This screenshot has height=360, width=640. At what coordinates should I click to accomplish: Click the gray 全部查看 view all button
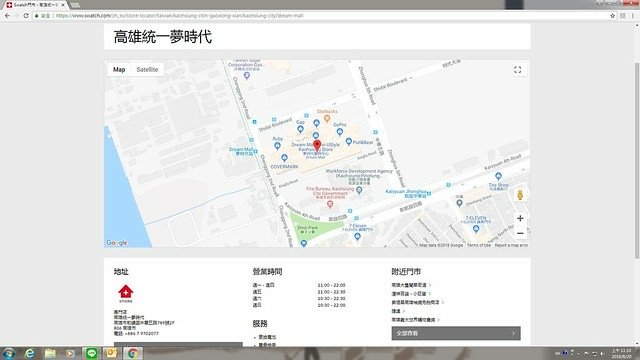(456, 333)
